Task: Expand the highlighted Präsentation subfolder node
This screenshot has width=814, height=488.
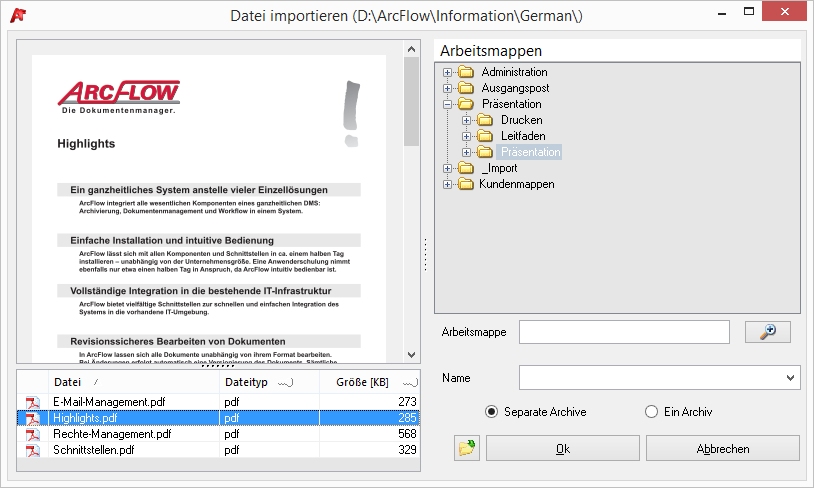Action: 466,153
